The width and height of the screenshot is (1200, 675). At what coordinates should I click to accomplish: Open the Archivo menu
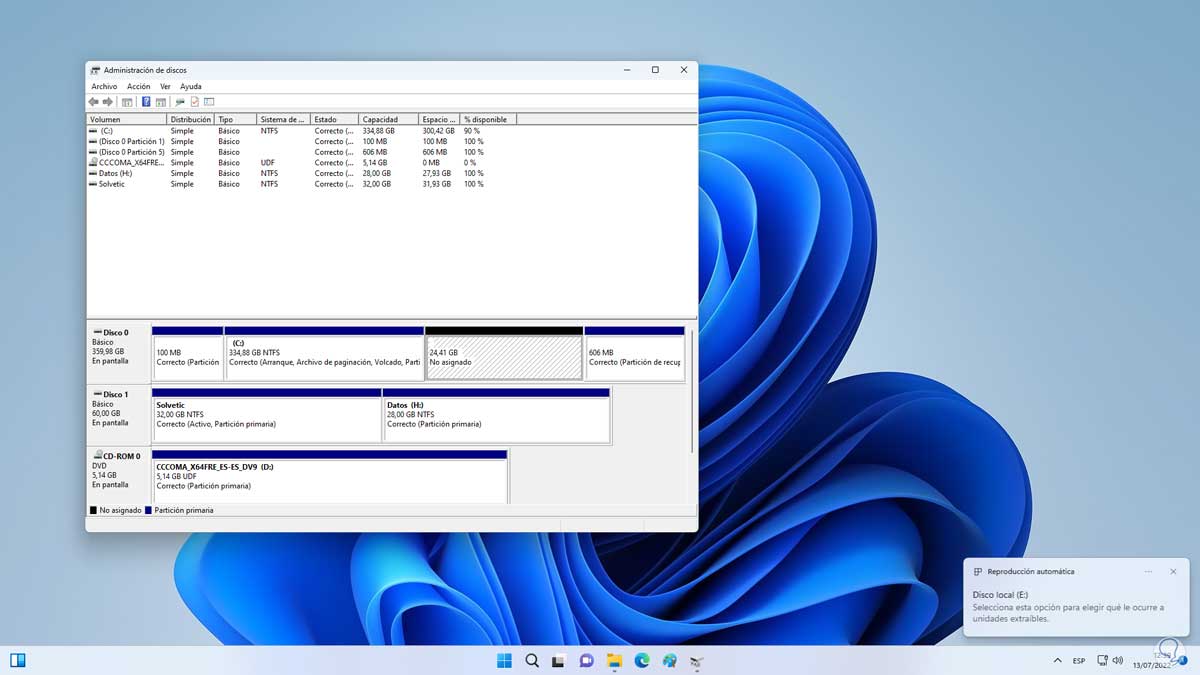pyautogui.click(x=104, y=87)
